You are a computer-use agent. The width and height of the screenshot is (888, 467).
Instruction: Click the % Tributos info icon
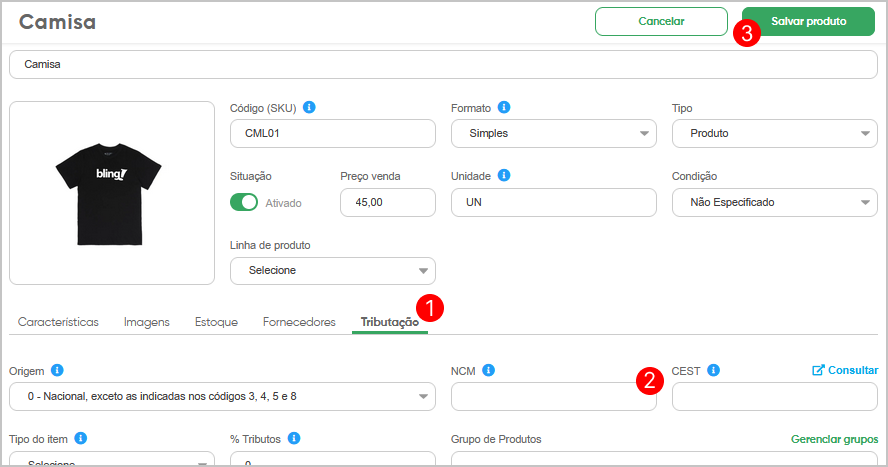tap(294, 439)
